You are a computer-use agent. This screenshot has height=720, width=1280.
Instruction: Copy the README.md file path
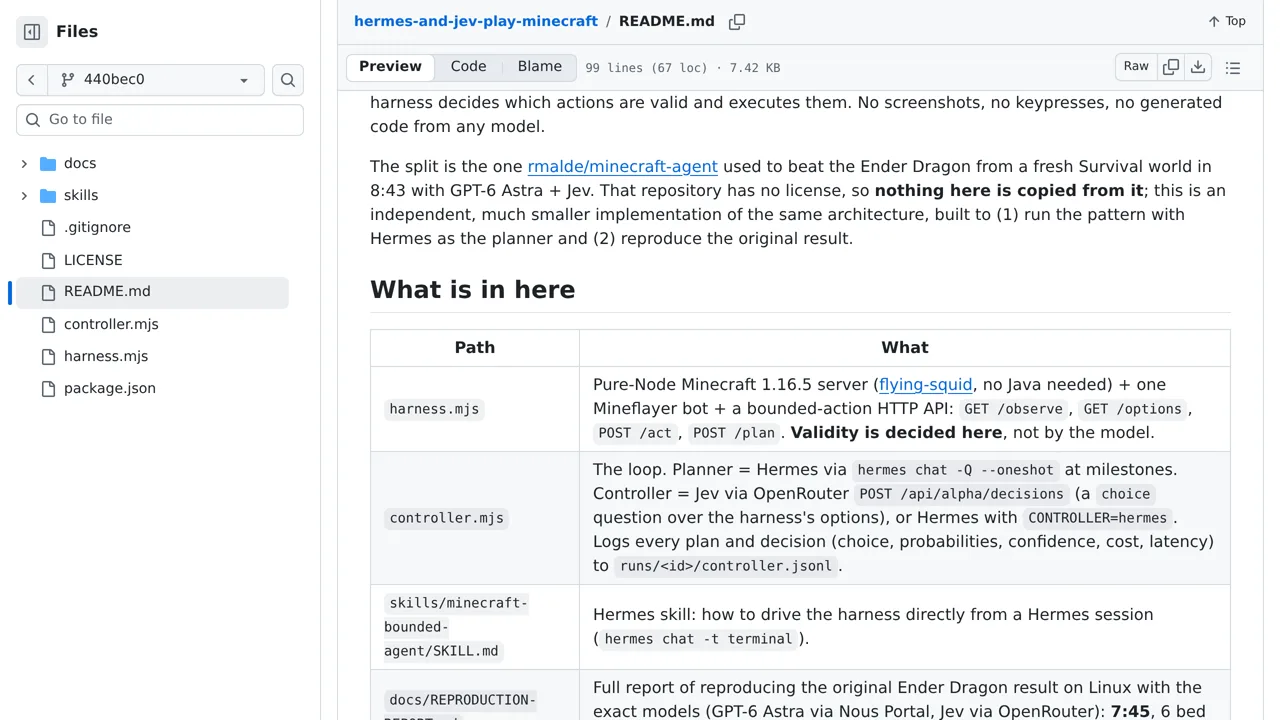[x=737, y=21]
